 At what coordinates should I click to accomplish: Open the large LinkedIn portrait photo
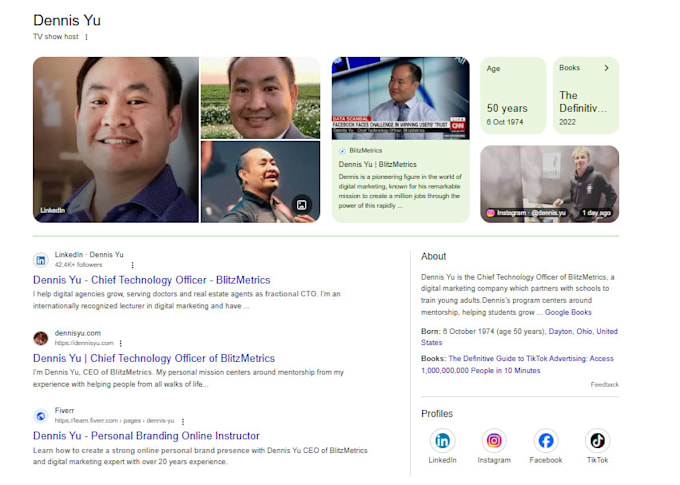[x=116, y=140]
